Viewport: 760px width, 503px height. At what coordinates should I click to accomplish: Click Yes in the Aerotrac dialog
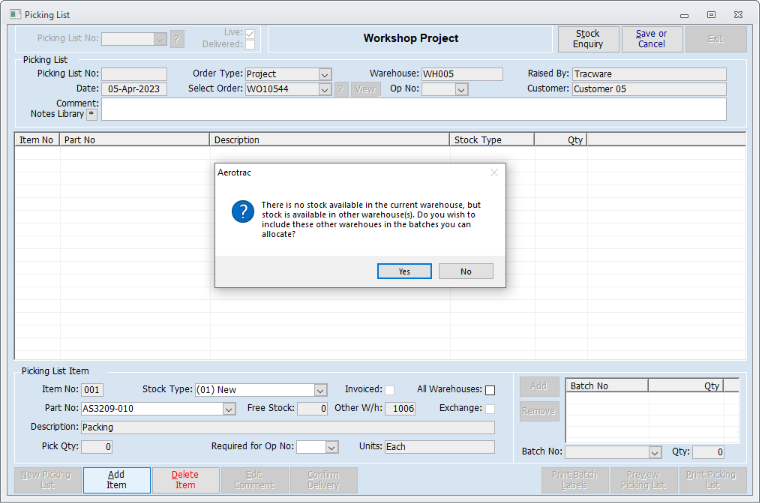[x=404, y=271]
